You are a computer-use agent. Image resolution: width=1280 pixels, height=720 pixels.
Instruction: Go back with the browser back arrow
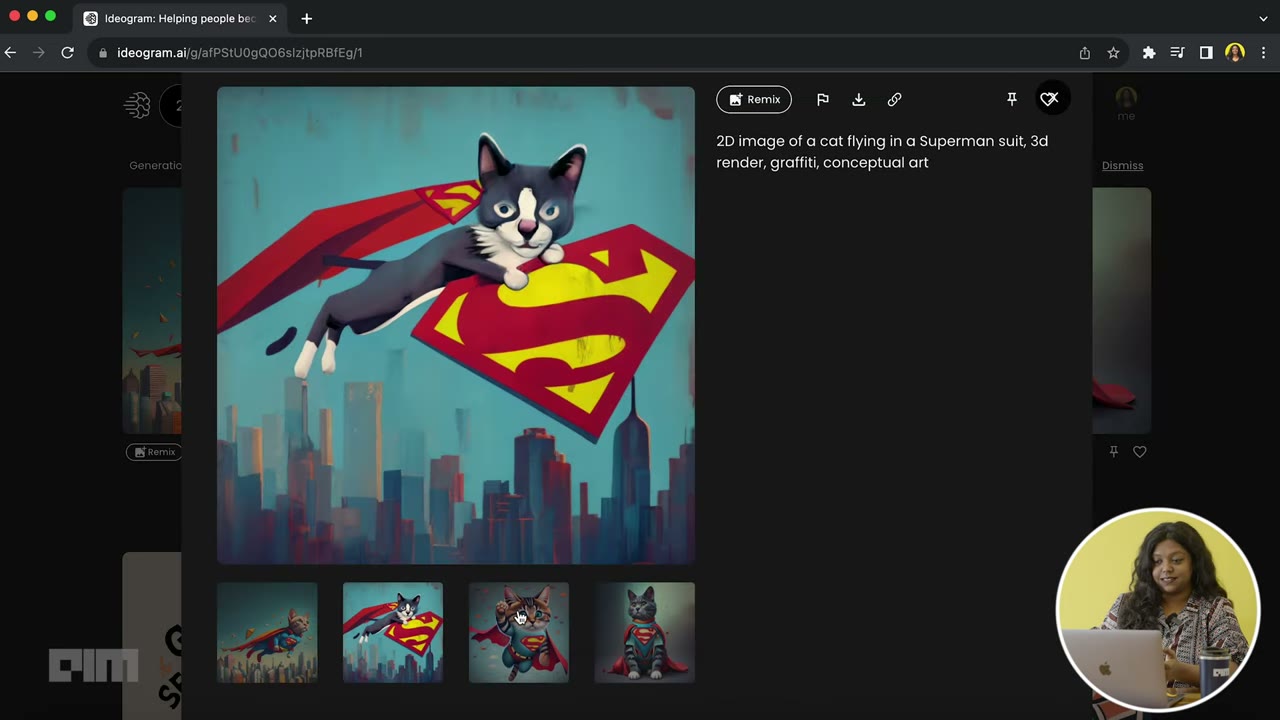pyautogui.click(x=11, y=53)
